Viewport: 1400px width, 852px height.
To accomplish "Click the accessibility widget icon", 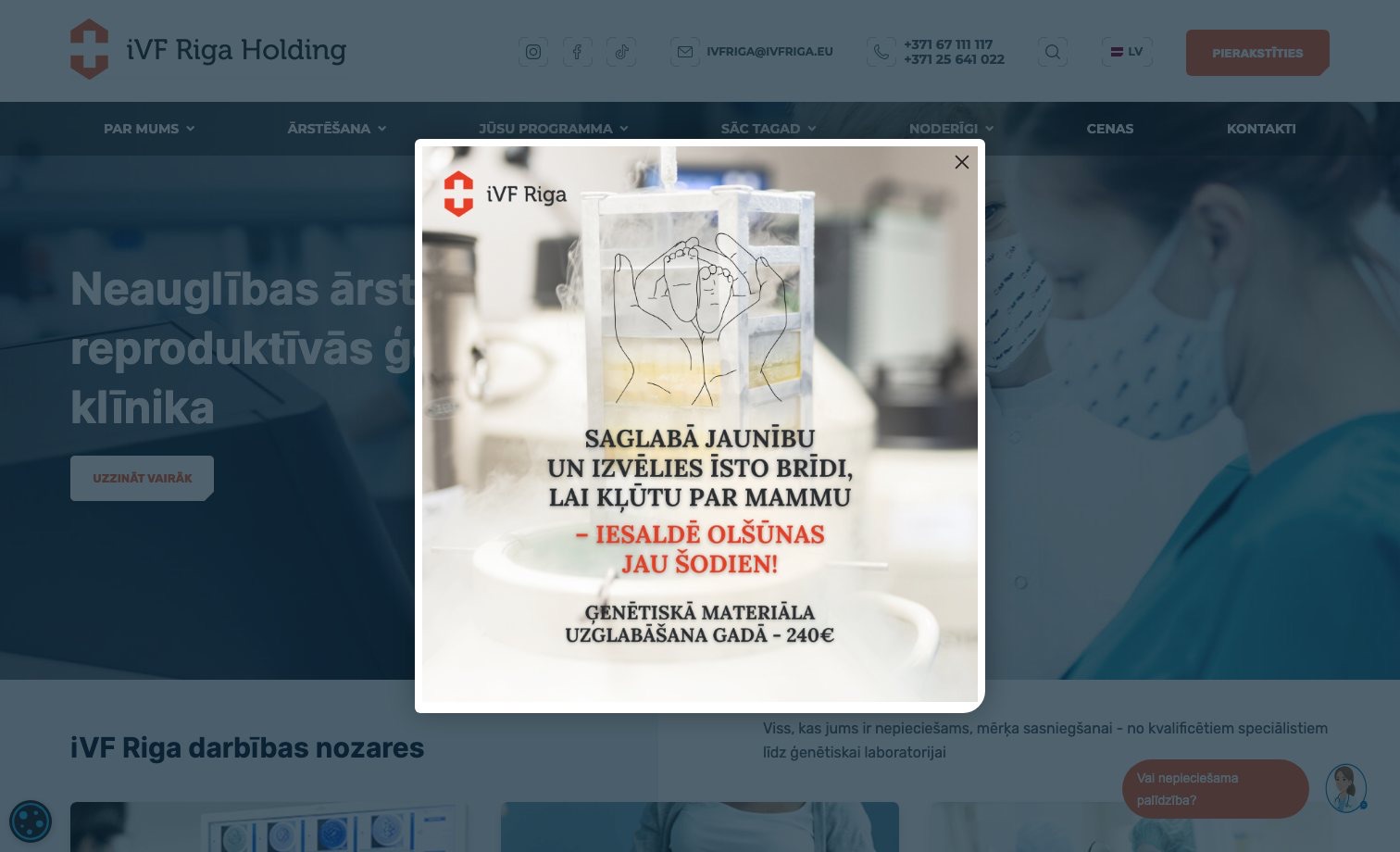I will pyautogui.click(x=31, y=821).
